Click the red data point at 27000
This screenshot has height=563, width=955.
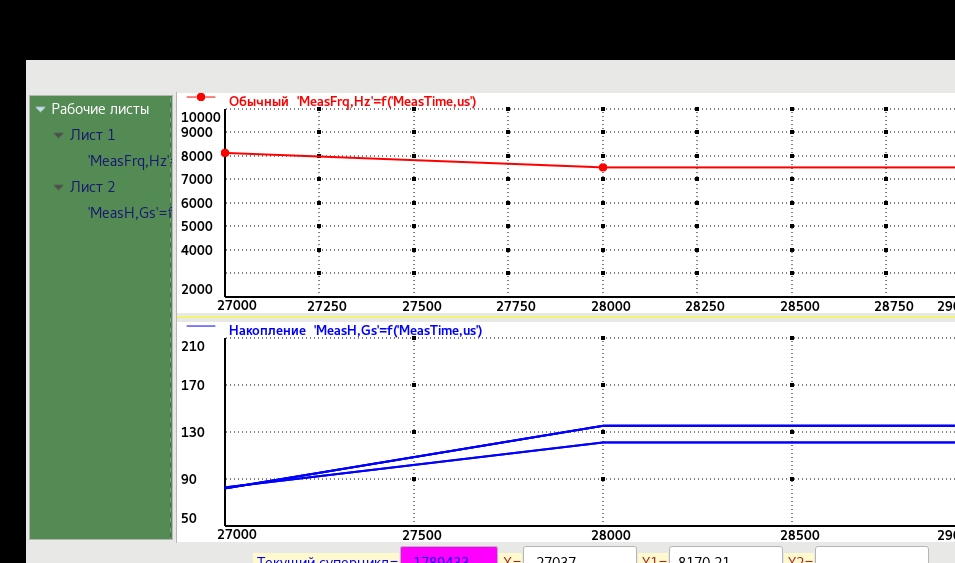225,153
